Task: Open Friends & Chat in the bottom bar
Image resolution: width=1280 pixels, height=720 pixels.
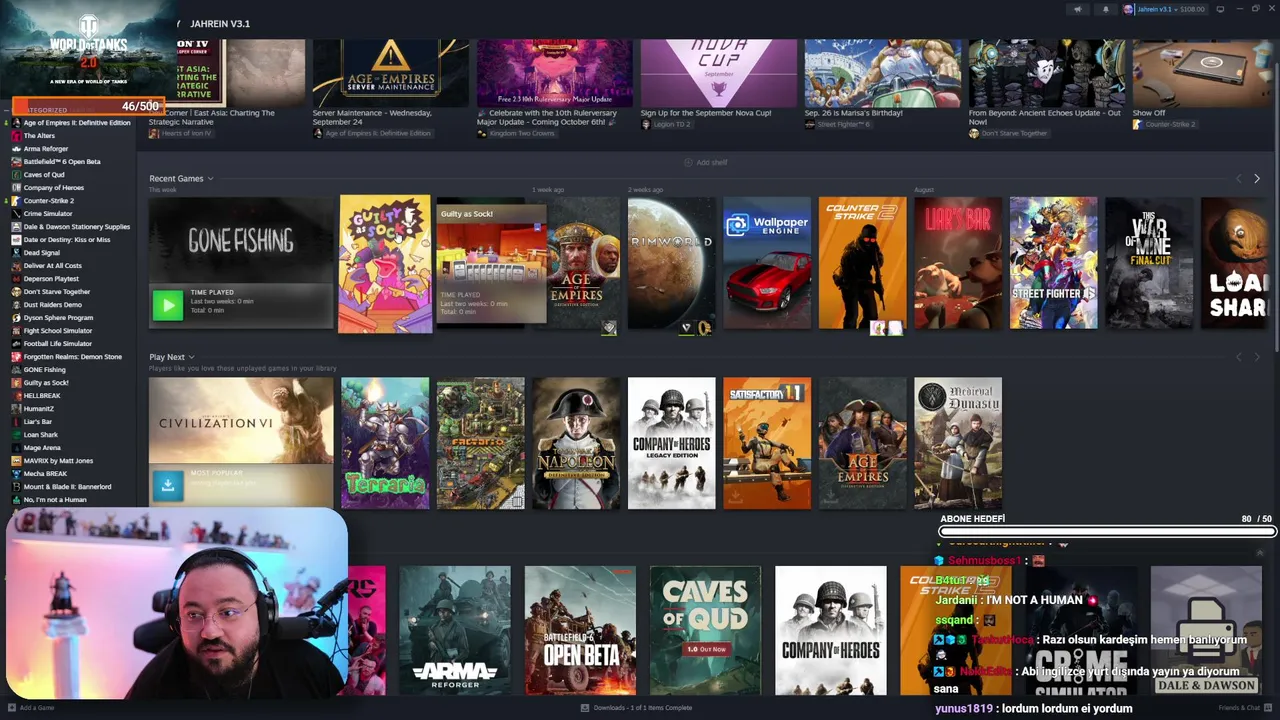Action: [x=1244, y=708]
